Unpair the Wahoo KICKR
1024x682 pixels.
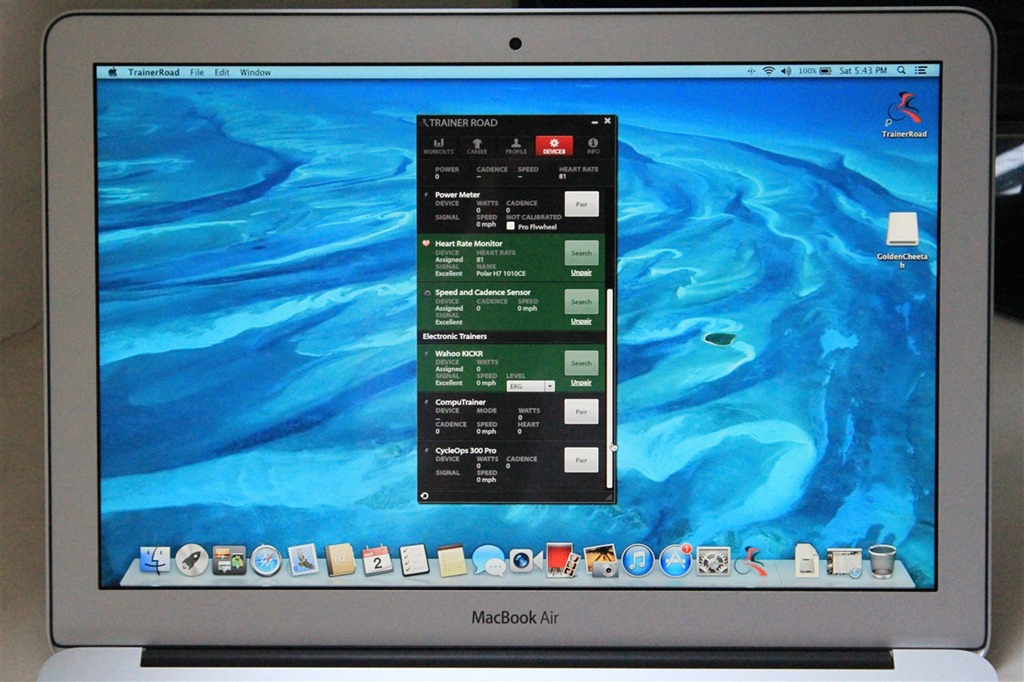(x=581, y=383)
